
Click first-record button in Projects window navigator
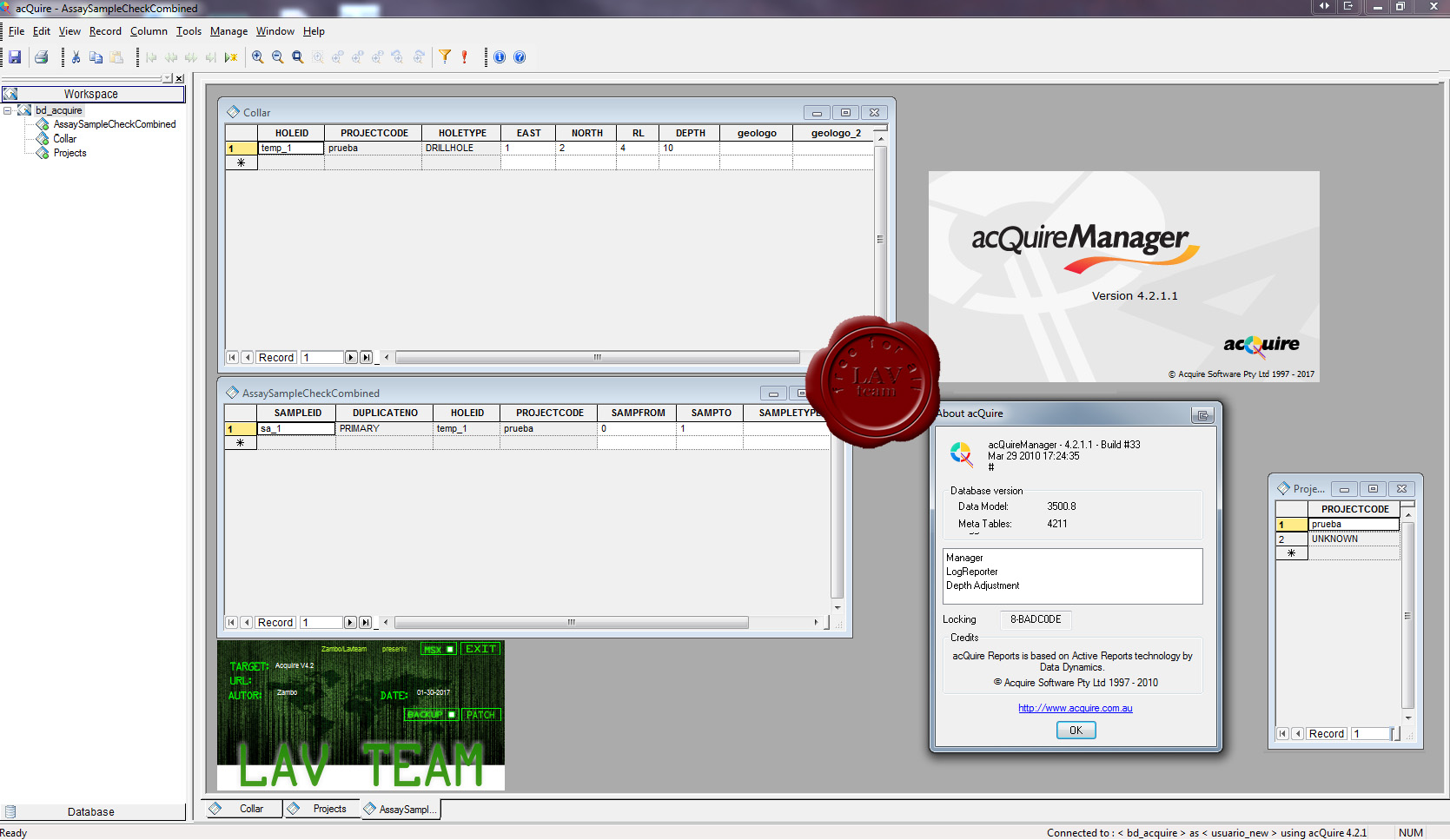click(1282, 733)
